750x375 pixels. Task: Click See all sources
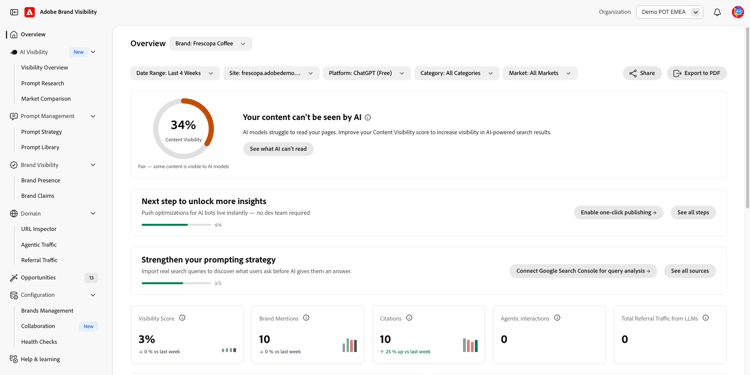[x=690, y=271]
